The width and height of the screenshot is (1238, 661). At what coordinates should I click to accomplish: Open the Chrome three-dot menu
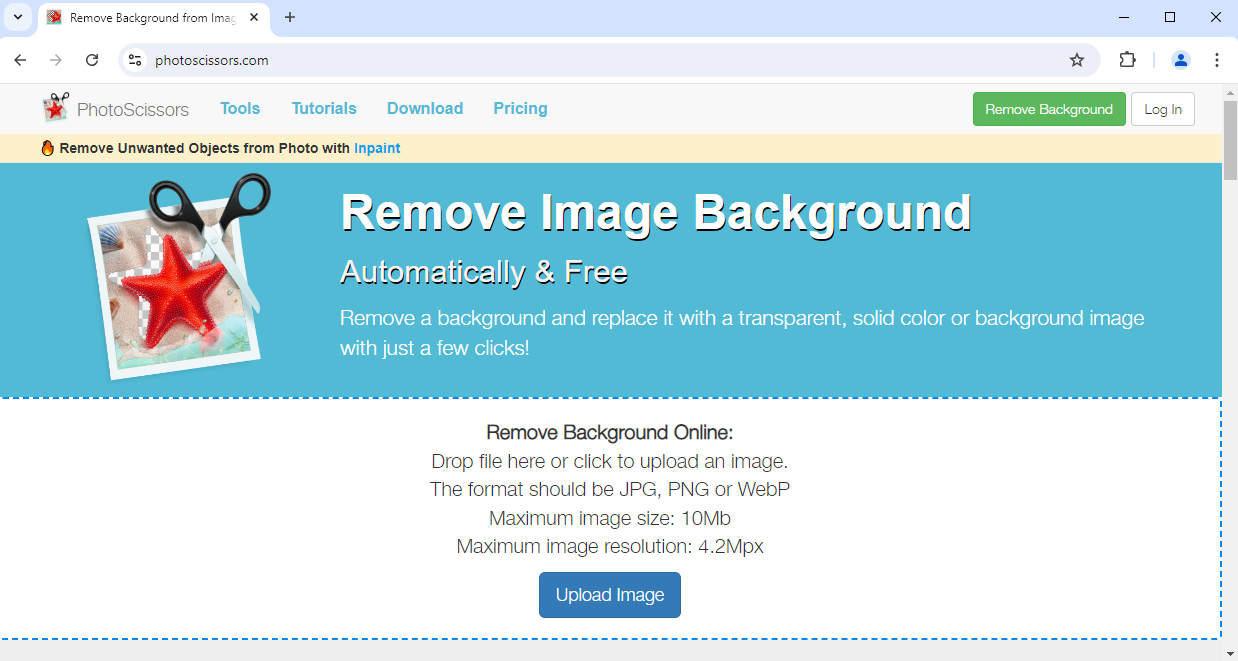point(1217,60)
